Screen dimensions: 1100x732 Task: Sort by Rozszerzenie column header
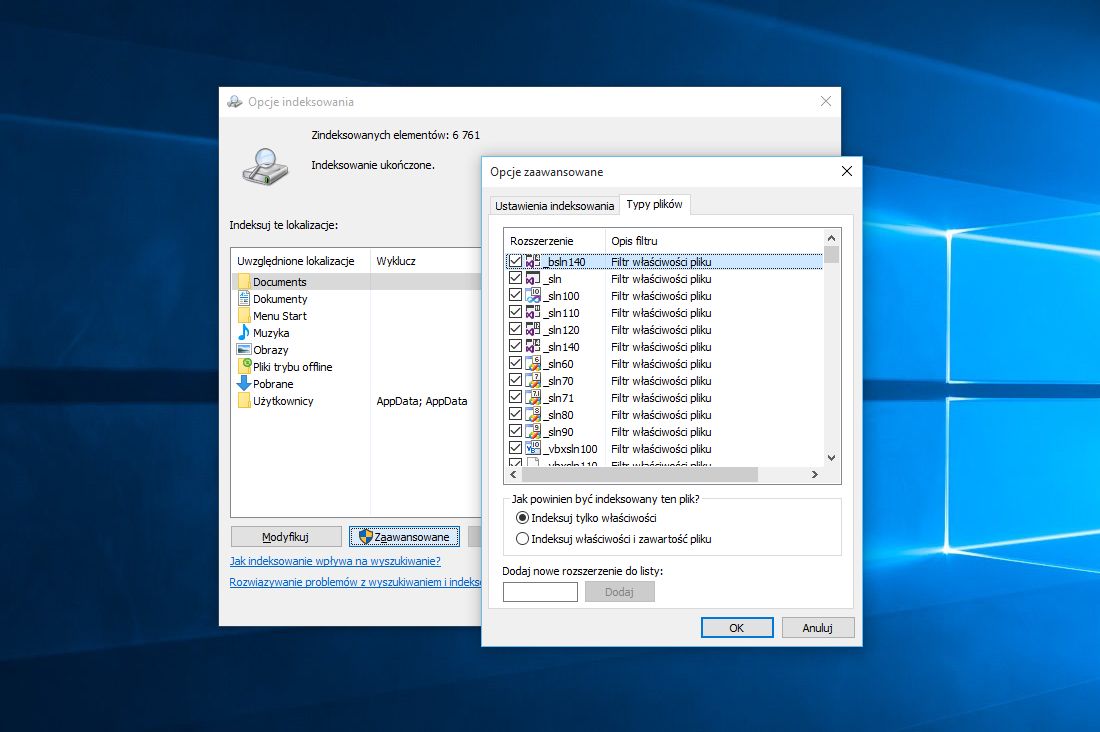pyautogui.click(x=555, y=241)
